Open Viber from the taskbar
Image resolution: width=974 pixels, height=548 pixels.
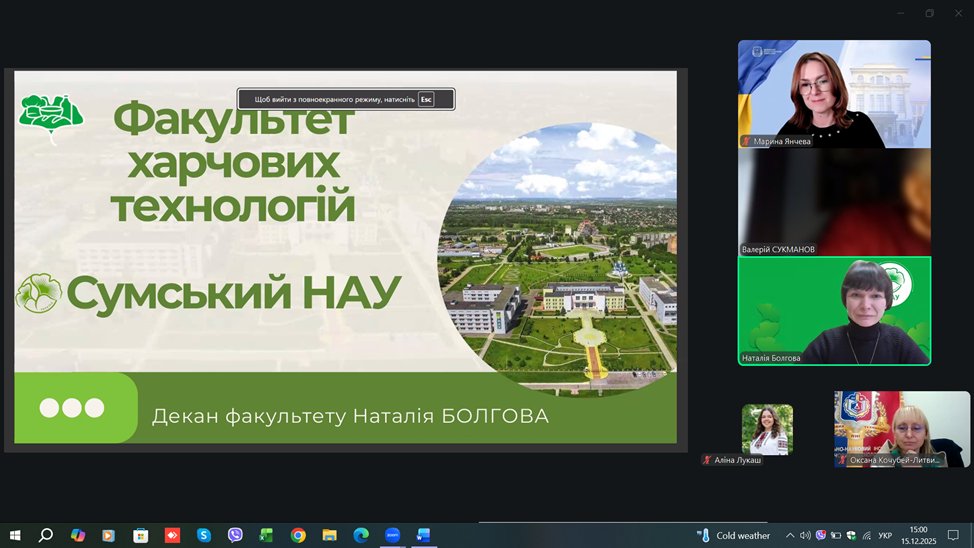[x=235, y=535]
